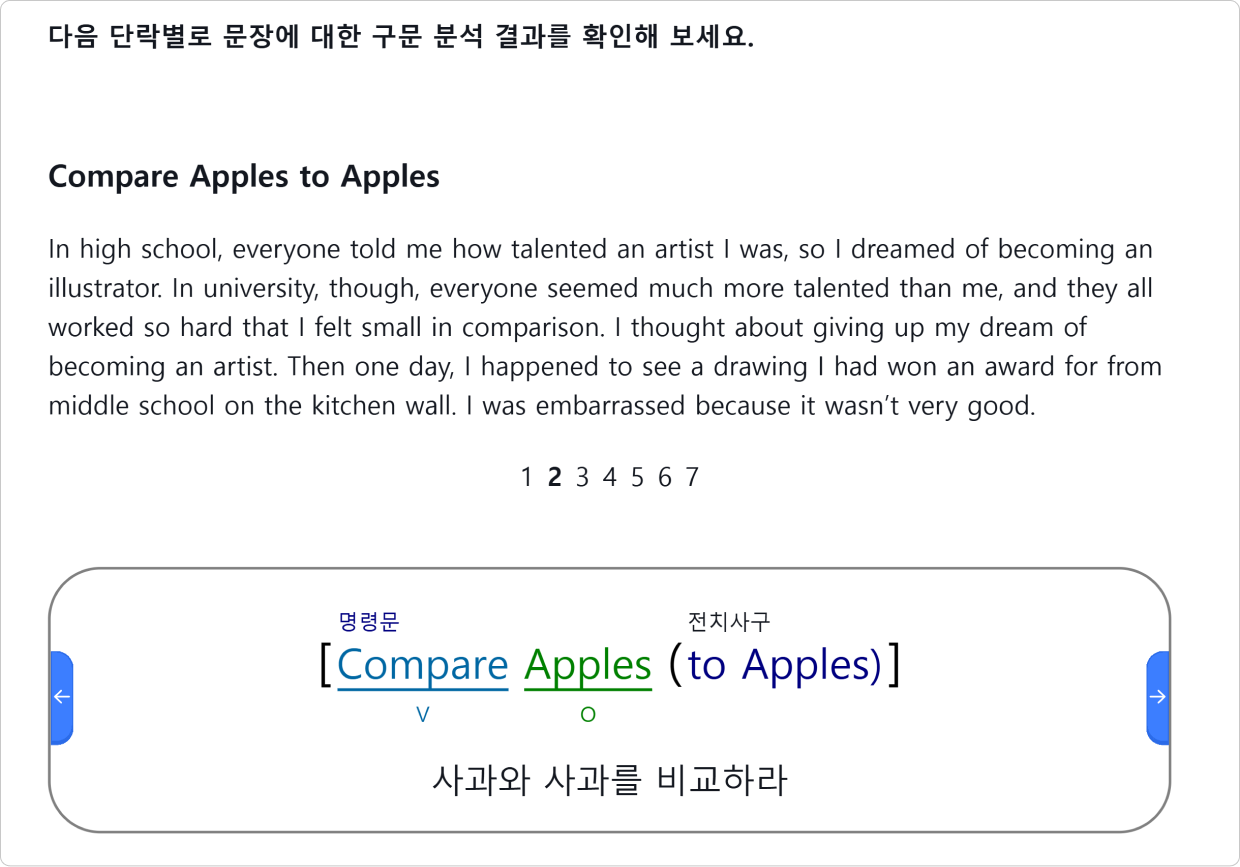Select the bold page number 2
1240x867 pixels.
[x=554, y=478]
